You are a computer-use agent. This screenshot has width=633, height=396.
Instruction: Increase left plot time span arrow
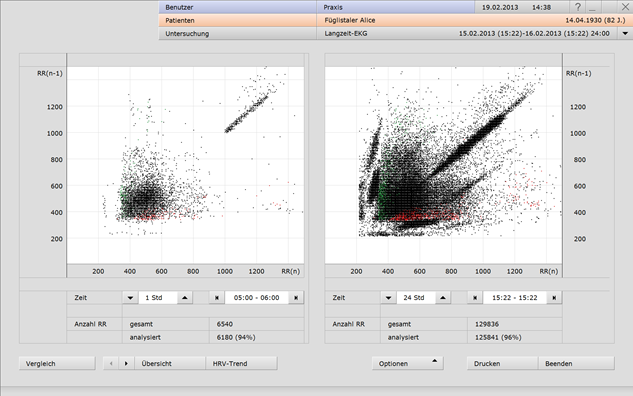(x=185, y=298)
